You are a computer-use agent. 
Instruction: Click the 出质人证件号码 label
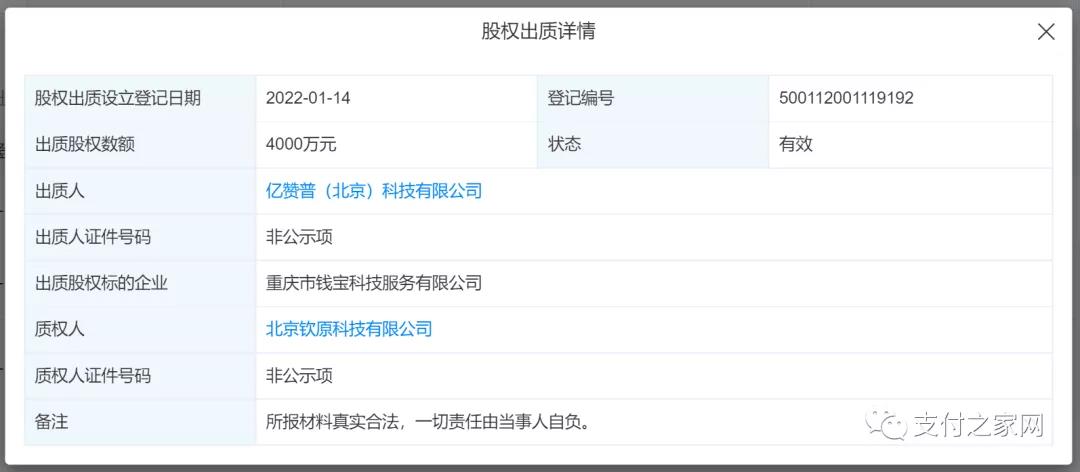pyautogui.click(x=93, y=237)
